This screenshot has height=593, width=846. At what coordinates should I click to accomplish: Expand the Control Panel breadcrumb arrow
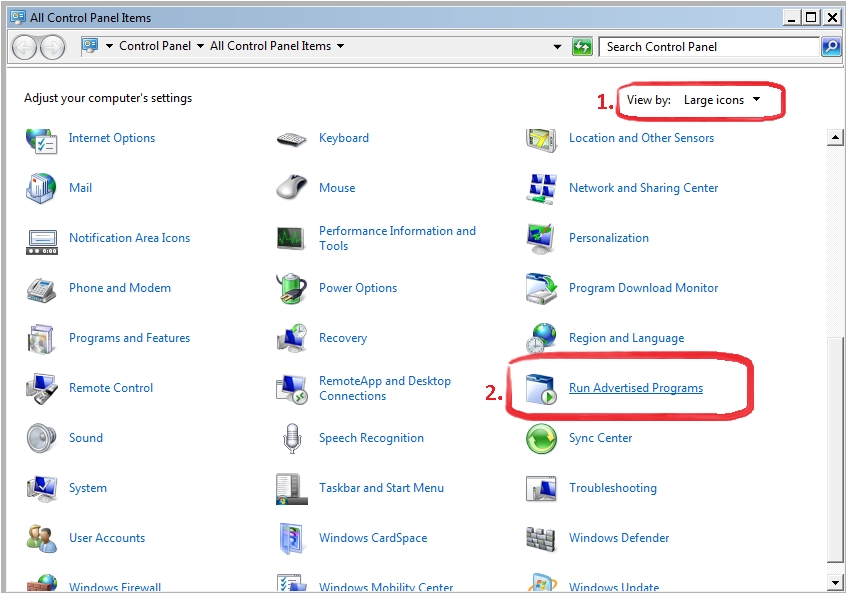click(x=200, y=46)
